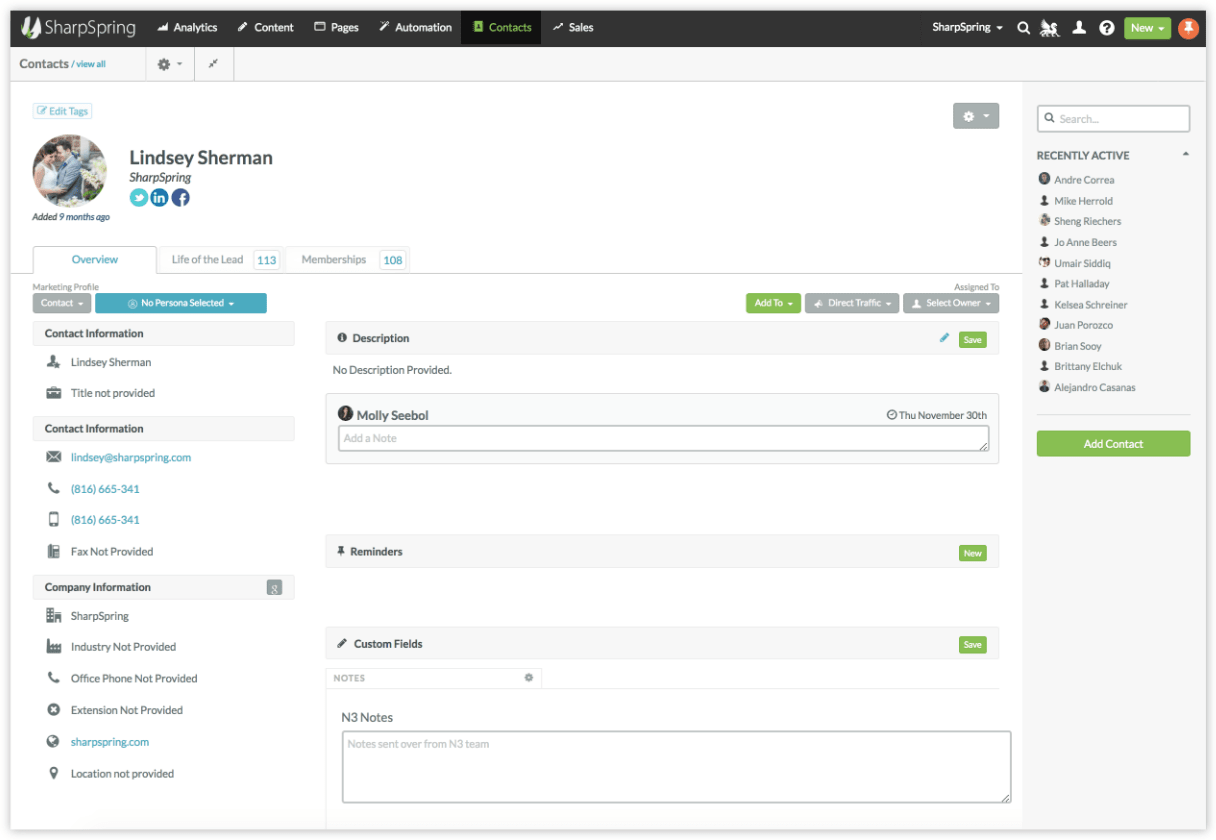Click the envelope icon beside the email
Image resolution: width=1216 pixels, height=840 pixels.
[54, 457]
